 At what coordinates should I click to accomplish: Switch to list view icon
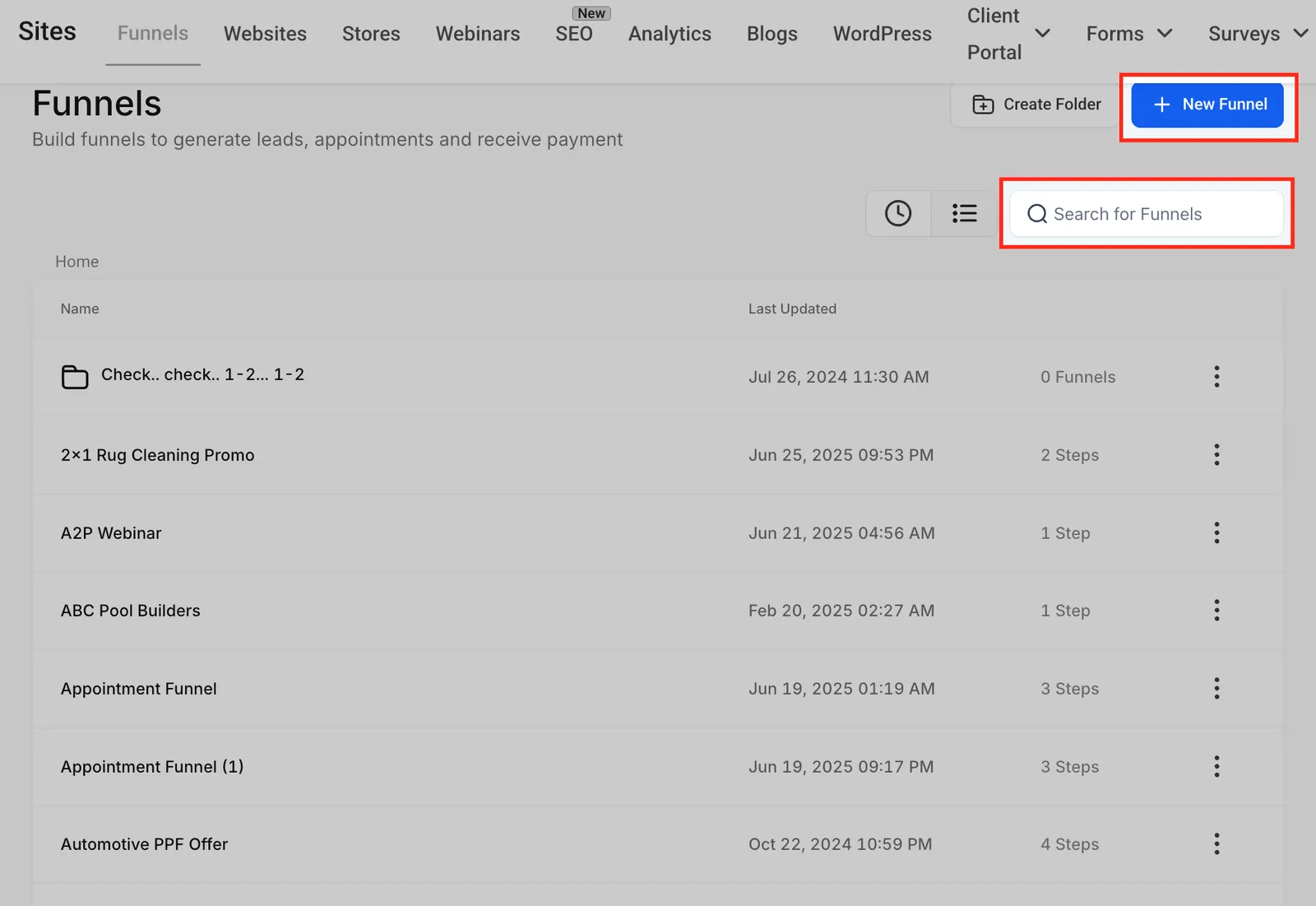(964, 214)
